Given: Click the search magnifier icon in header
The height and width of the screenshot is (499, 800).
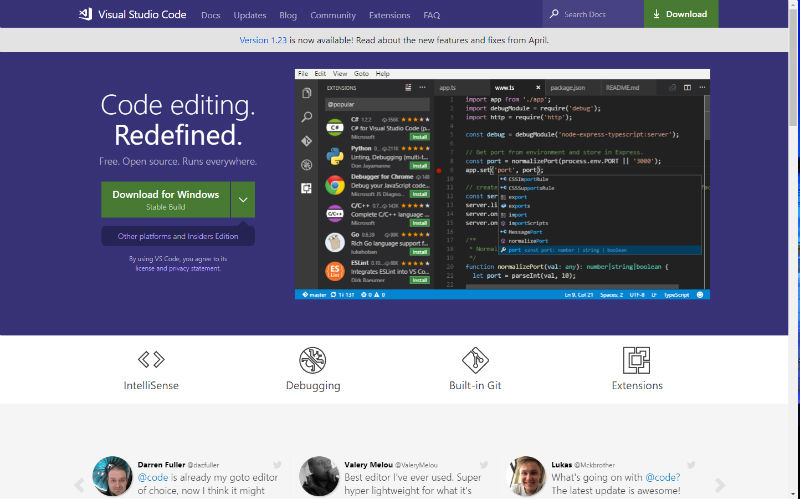Looking at the screenshot, I should pyautogui.click(x=554, y=14).
